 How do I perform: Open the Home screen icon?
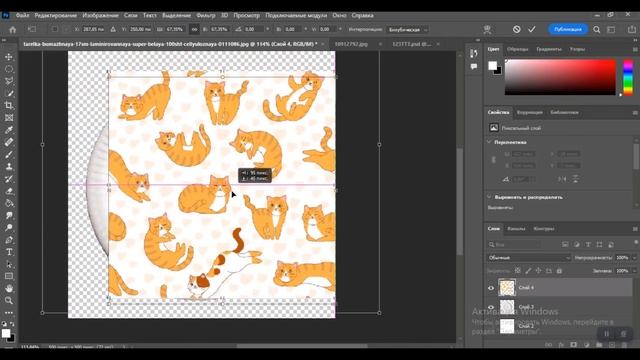click(13, 29)
